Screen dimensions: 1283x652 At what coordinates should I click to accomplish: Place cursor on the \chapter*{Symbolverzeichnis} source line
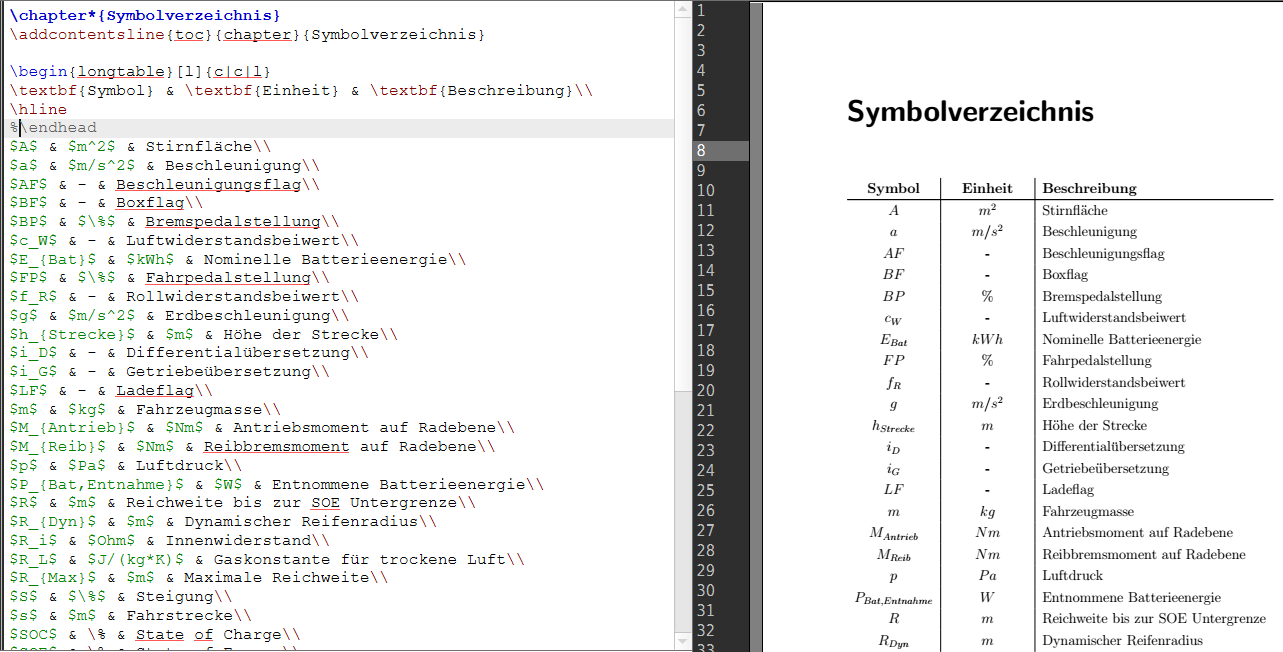pyautogui.click(x=145, y=16)
